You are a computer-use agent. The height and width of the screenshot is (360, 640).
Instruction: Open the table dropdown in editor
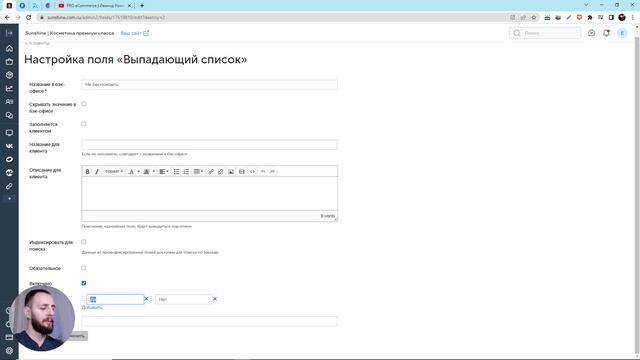click(x=198, y=172)
